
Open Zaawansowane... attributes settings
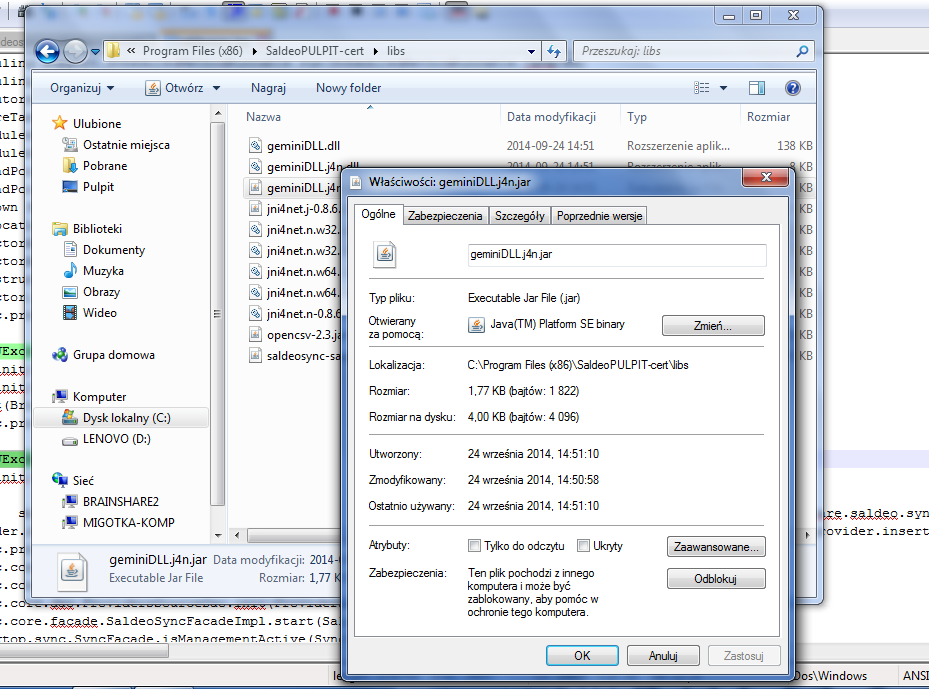click(x=716, y=547)
